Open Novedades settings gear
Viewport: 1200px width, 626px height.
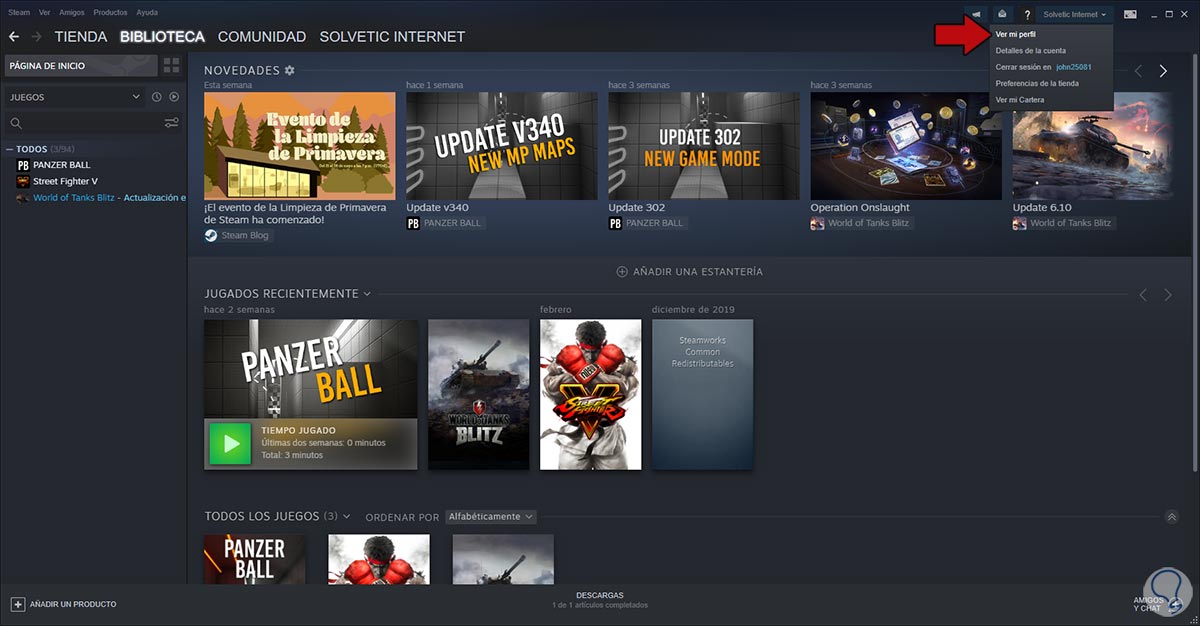point(290,70)
